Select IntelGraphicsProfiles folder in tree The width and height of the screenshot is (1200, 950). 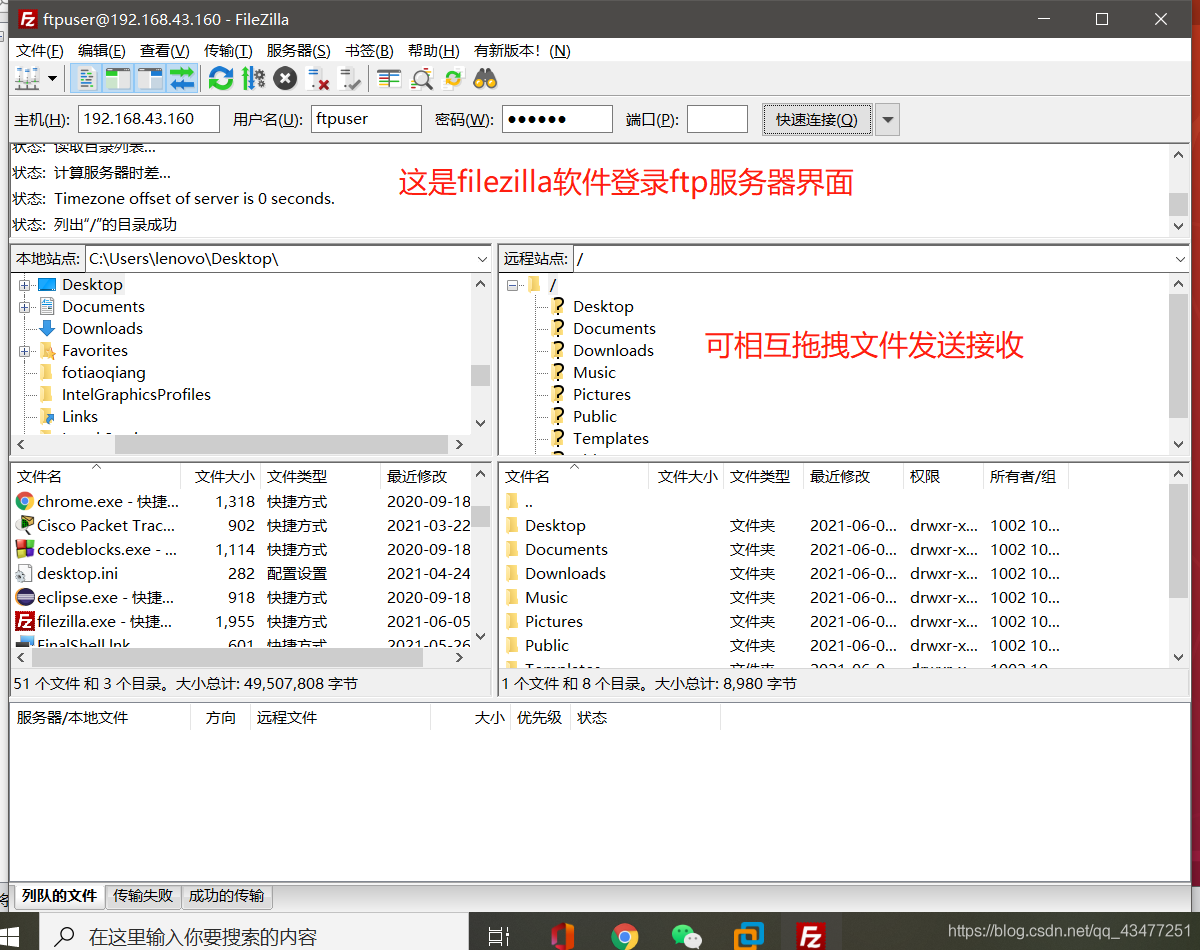click(x=136, y=395)
